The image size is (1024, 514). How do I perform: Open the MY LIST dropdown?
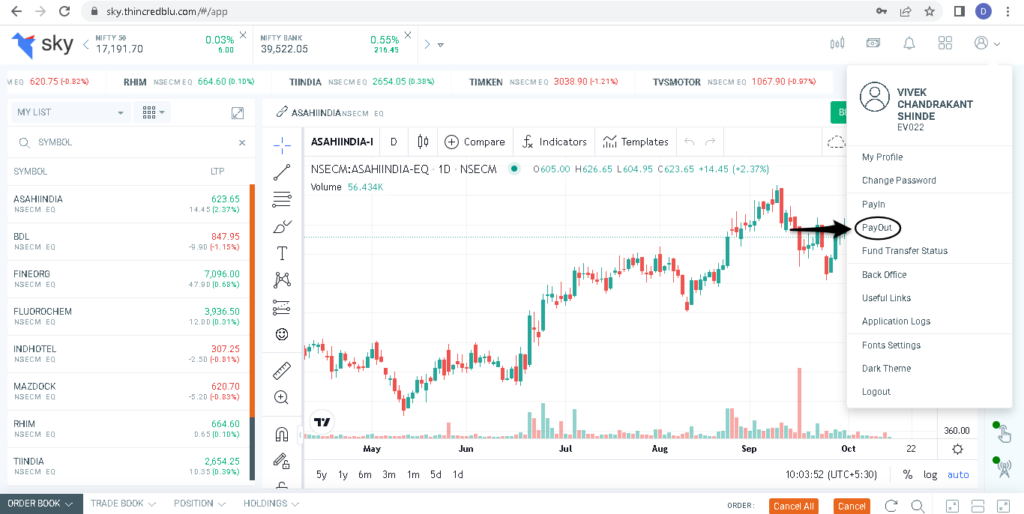[x=71, y=112]
